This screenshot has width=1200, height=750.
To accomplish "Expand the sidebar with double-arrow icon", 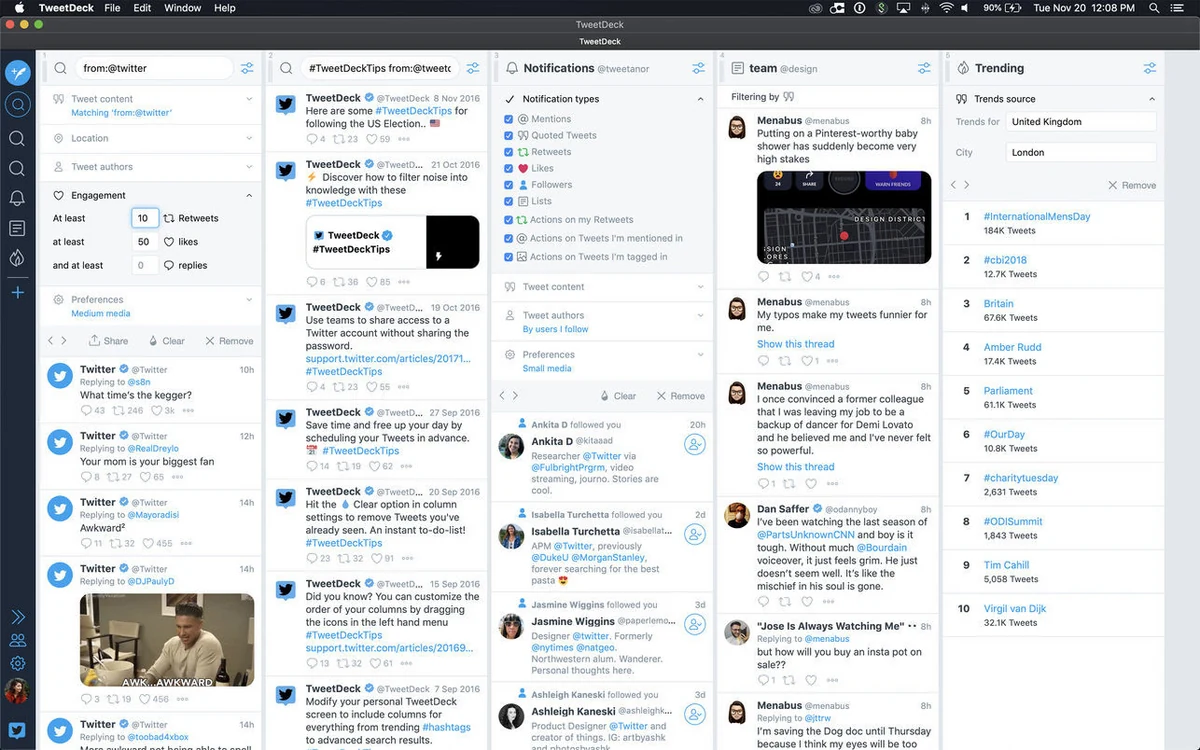I will (x=17, y=617).
